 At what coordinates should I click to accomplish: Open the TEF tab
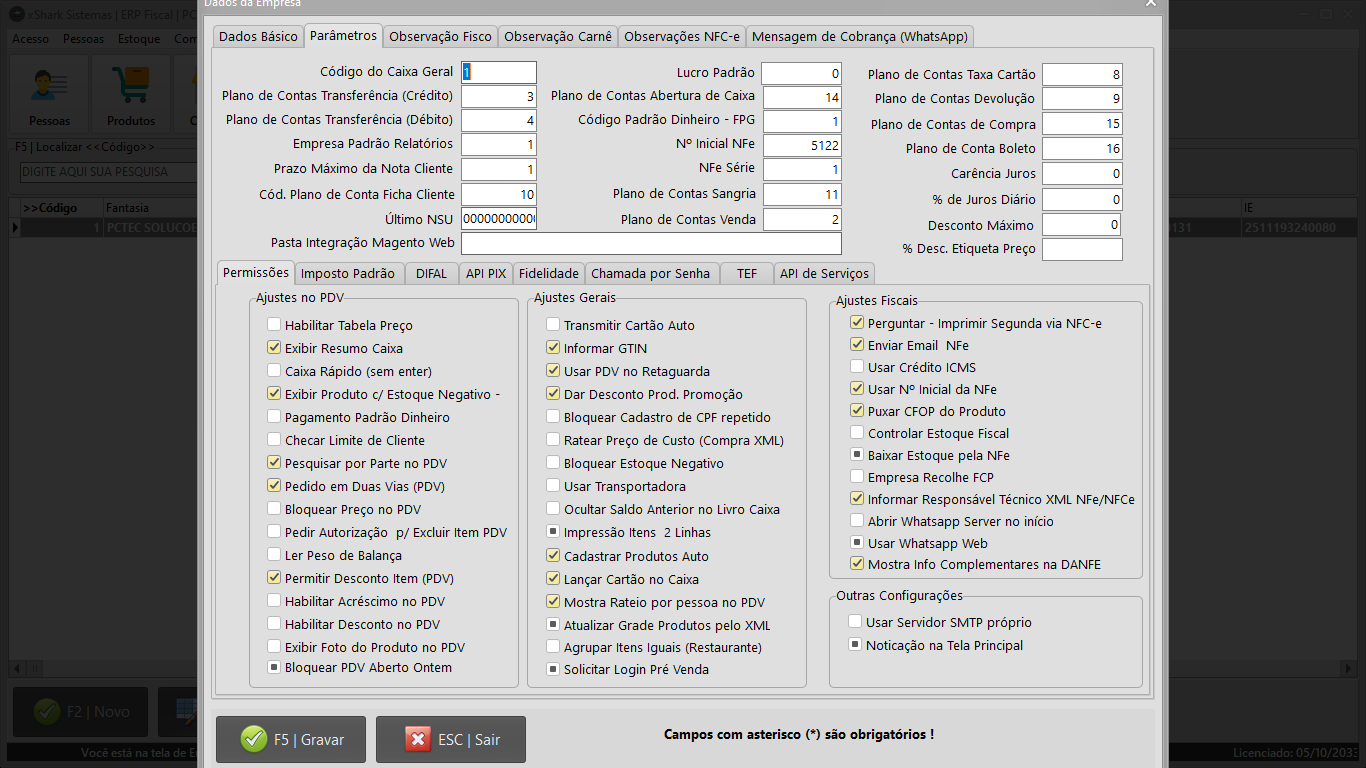click(x=747, y=273)
